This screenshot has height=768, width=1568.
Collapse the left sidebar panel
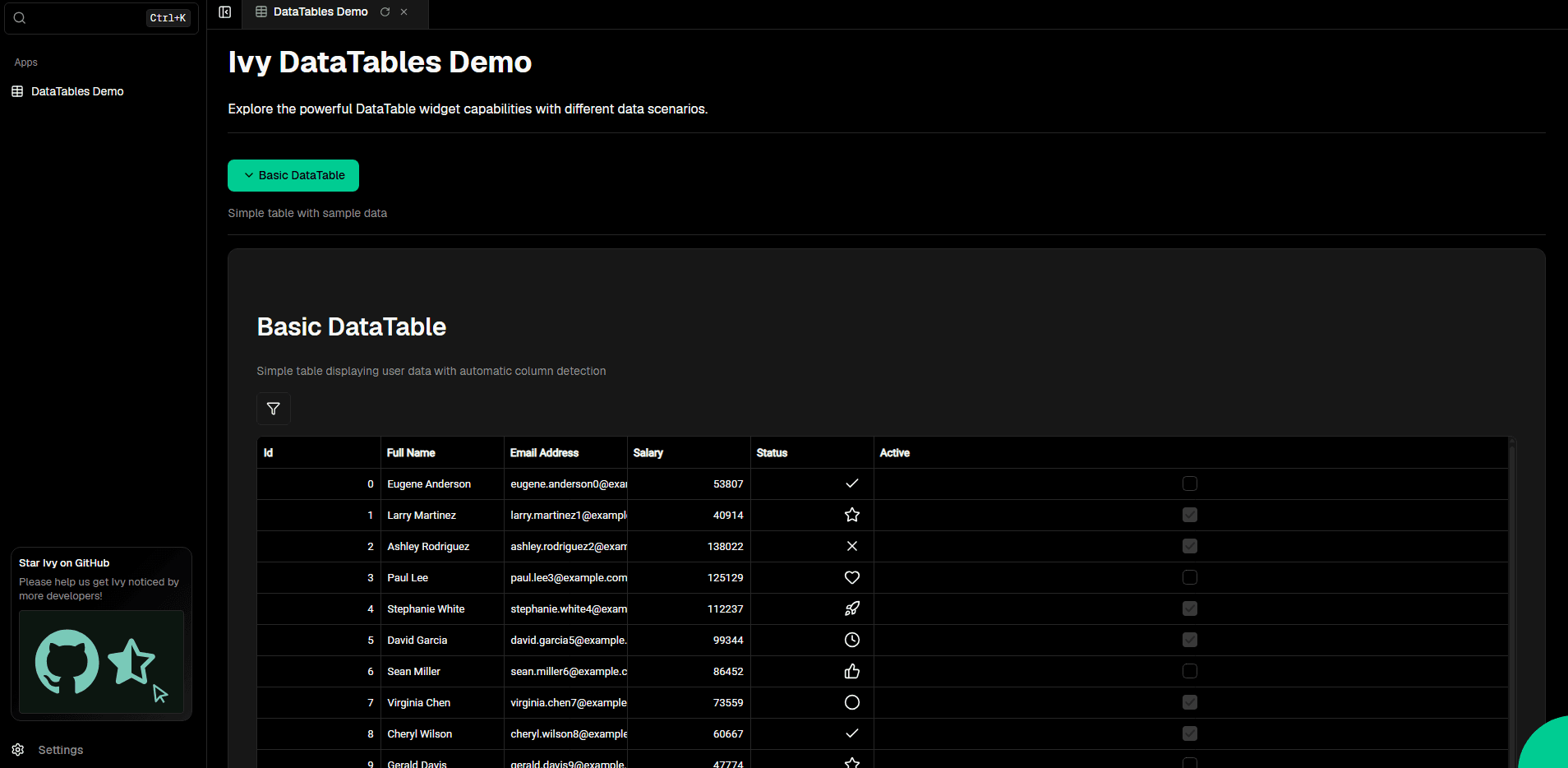click(224, 12)
